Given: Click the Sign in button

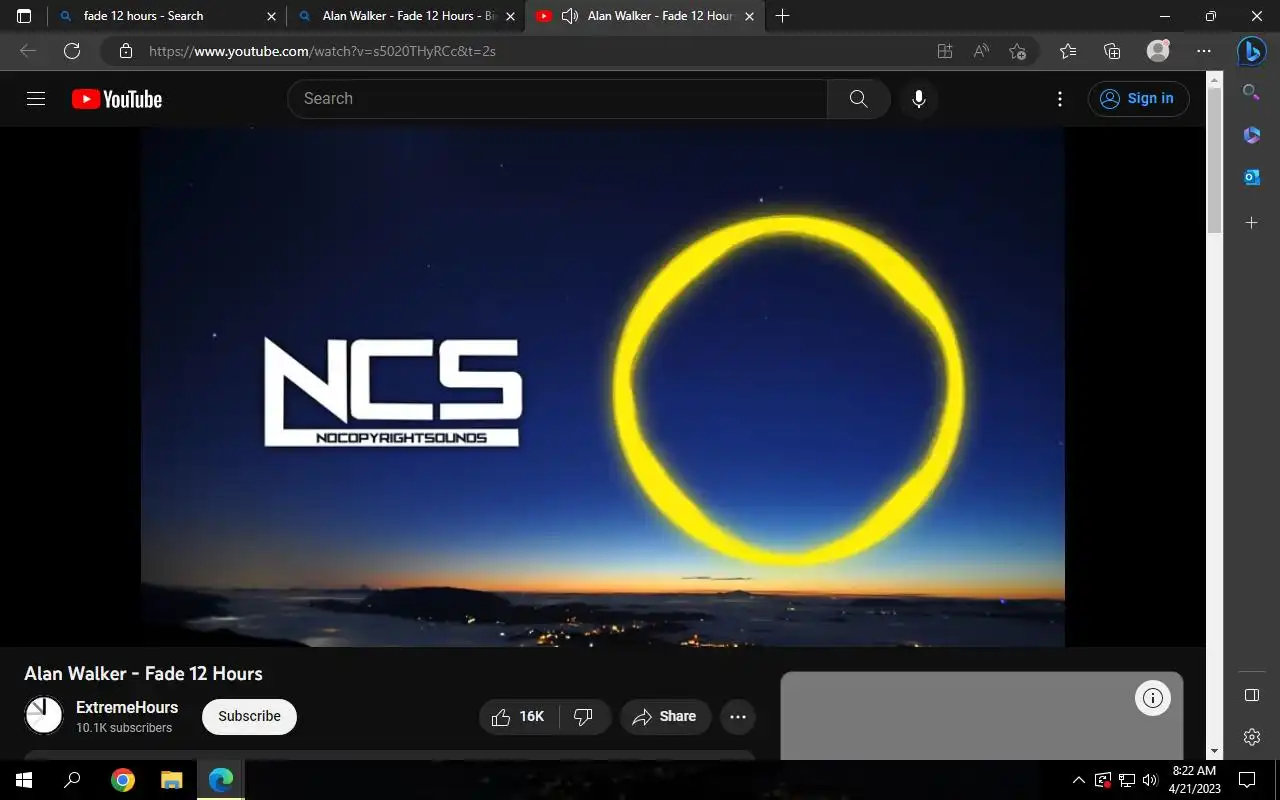Looking at the screenshot, I should pos(1138,98).
